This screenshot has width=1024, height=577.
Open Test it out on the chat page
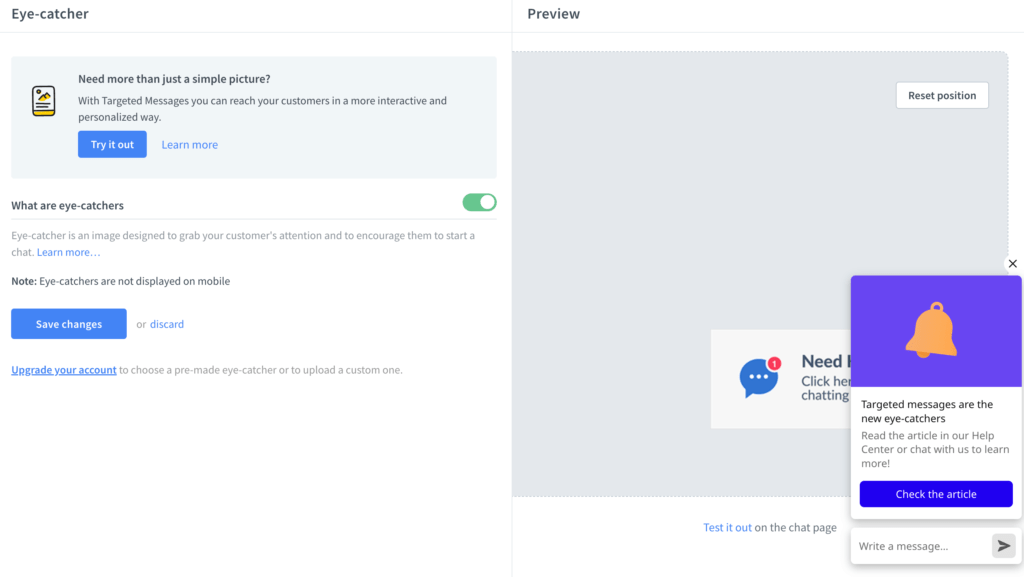click(x=727, y=527)
